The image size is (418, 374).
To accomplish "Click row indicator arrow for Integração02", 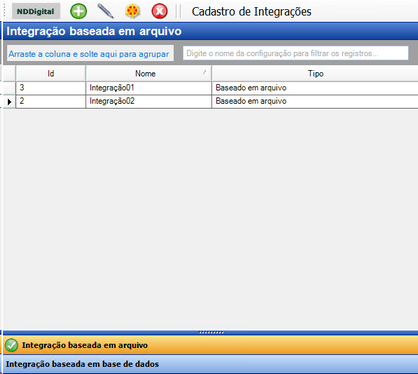I will pos(9,102).
